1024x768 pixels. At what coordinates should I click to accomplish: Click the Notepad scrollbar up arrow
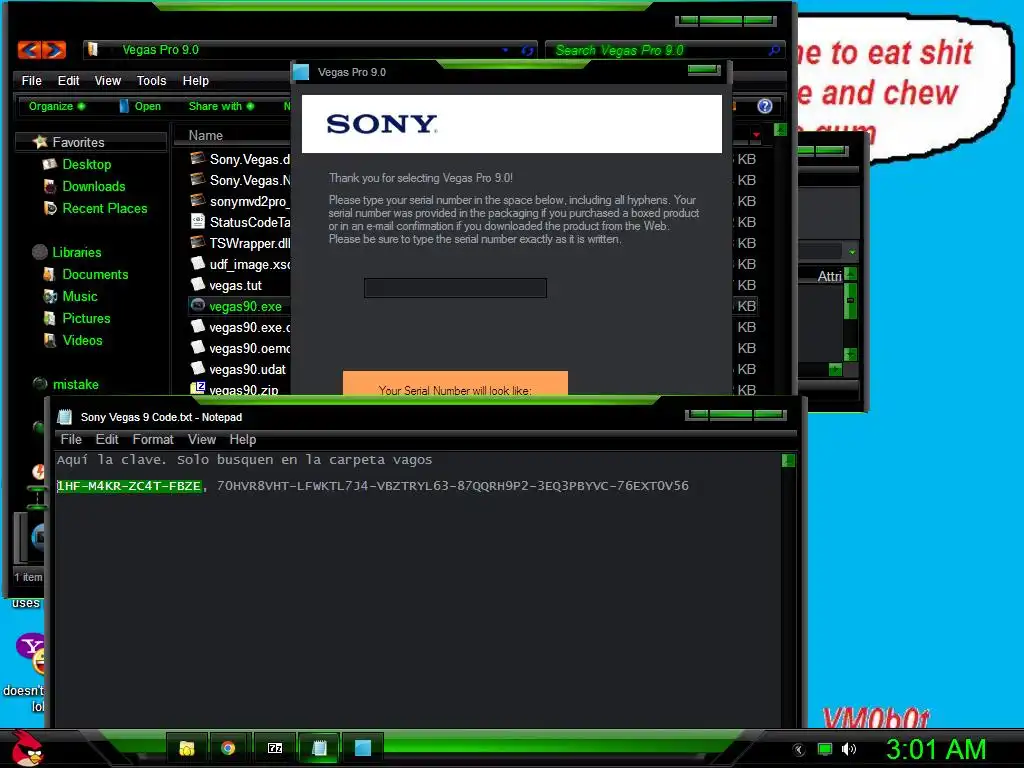click(788, 460)
